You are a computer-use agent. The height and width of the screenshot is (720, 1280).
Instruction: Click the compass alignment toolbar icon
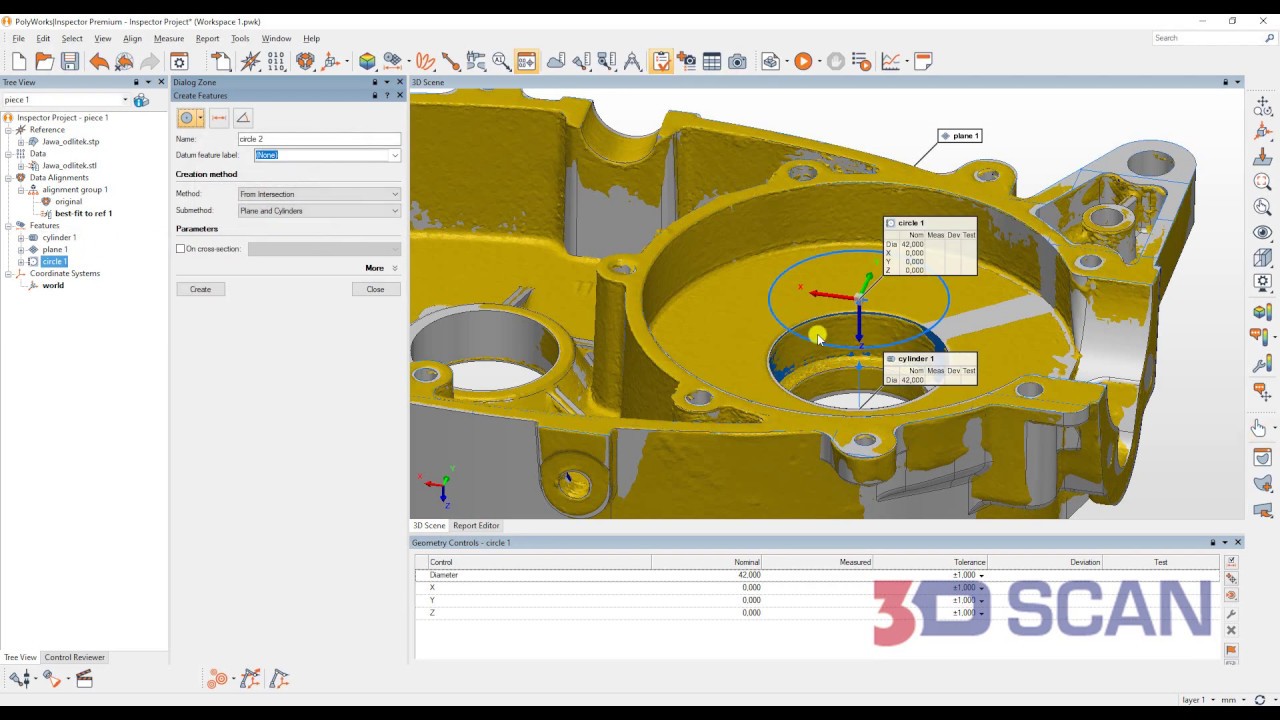point(250,61)
